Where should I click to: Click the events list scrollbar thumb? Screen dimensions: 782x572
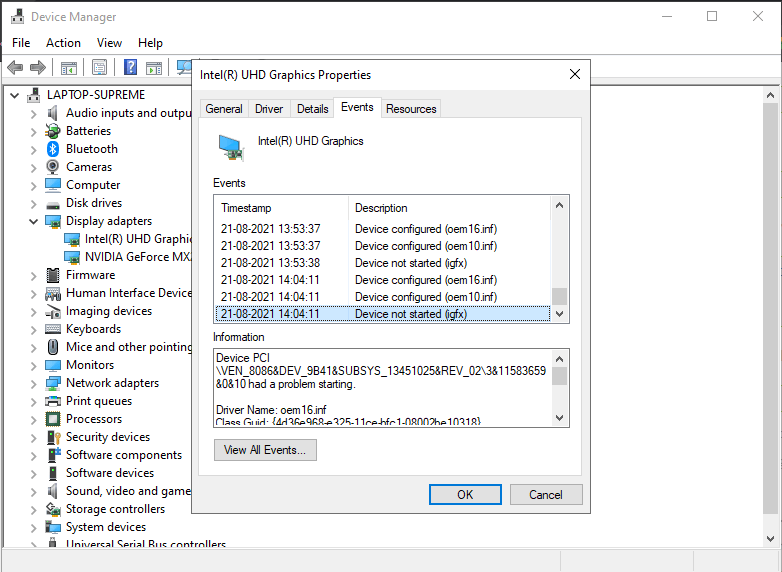coord(559,296)
